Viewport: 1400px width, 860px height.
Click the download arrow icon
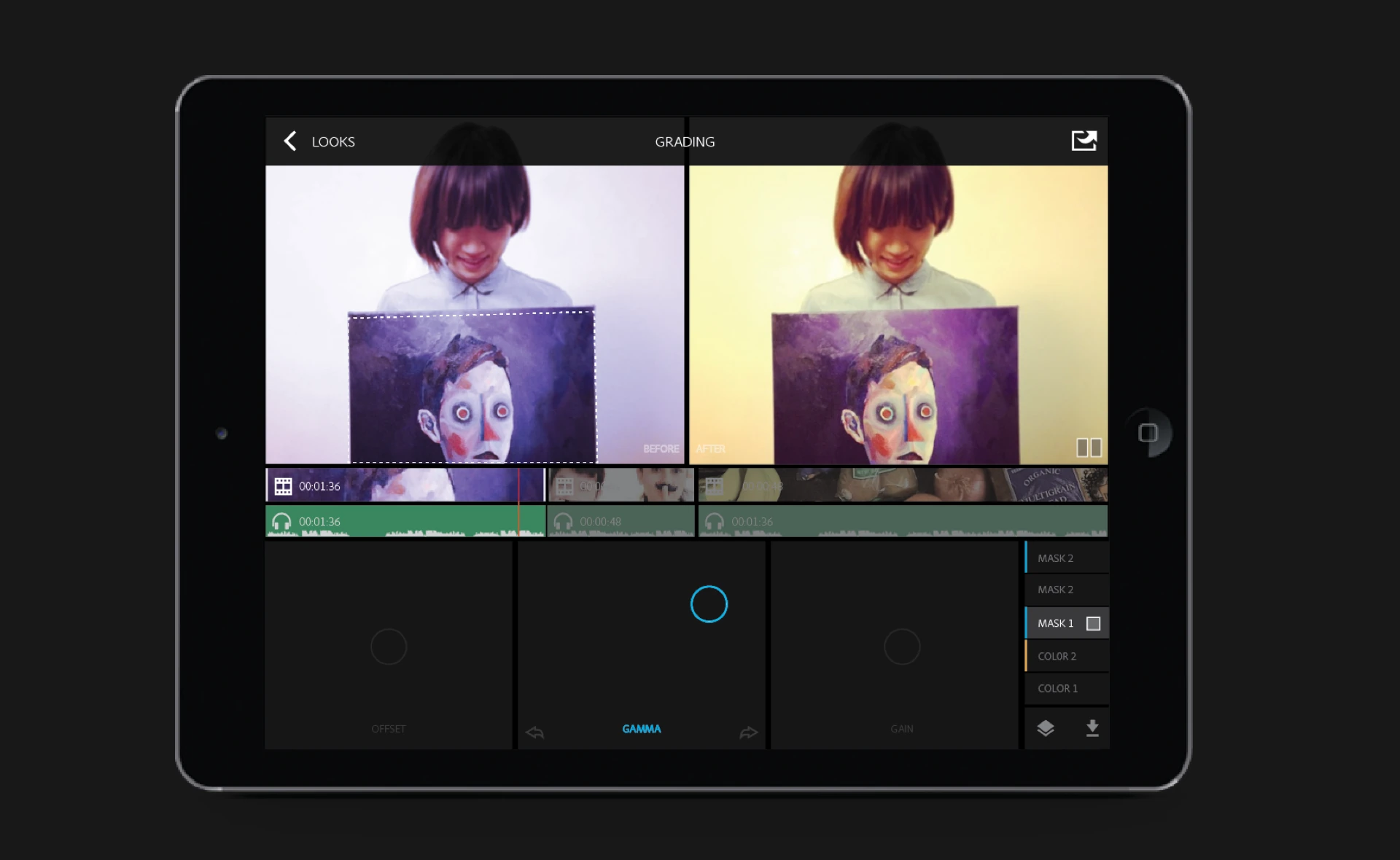[x=1092, y=728]
